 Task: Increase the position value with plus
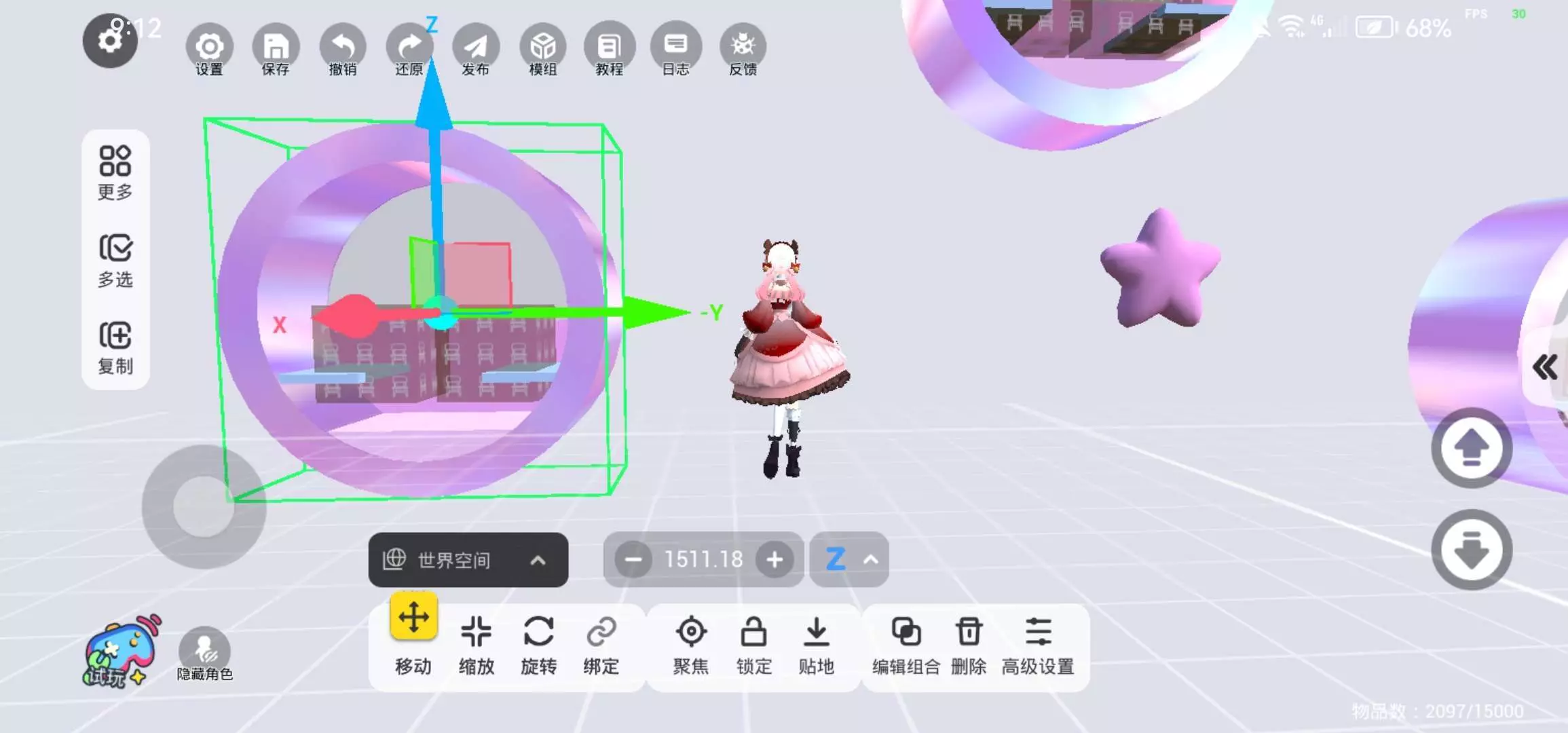(x=774, y=560)
